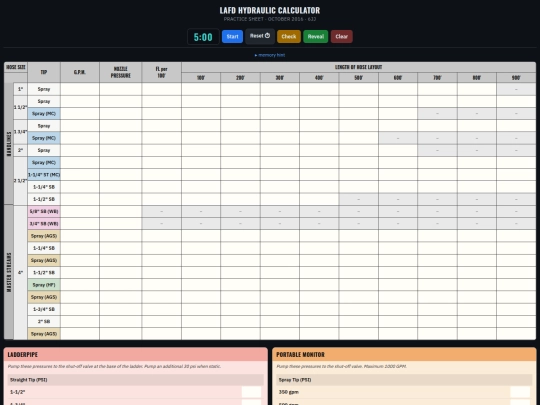The height and width of the screenshot is (405, 540).
Task: Clear all entries with the Clear button
Action: [342, 37]
